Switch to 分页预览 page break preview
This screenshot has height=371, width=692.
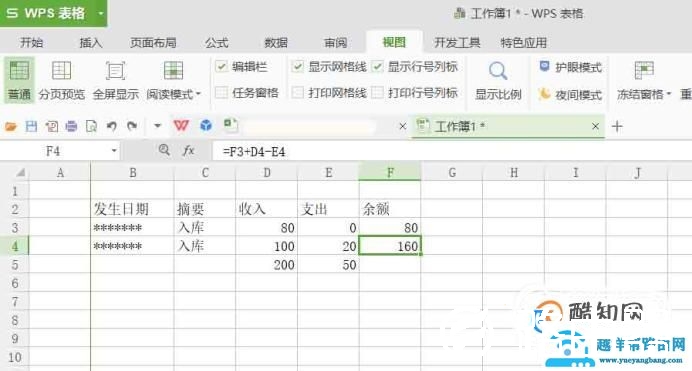click(61, 80)
